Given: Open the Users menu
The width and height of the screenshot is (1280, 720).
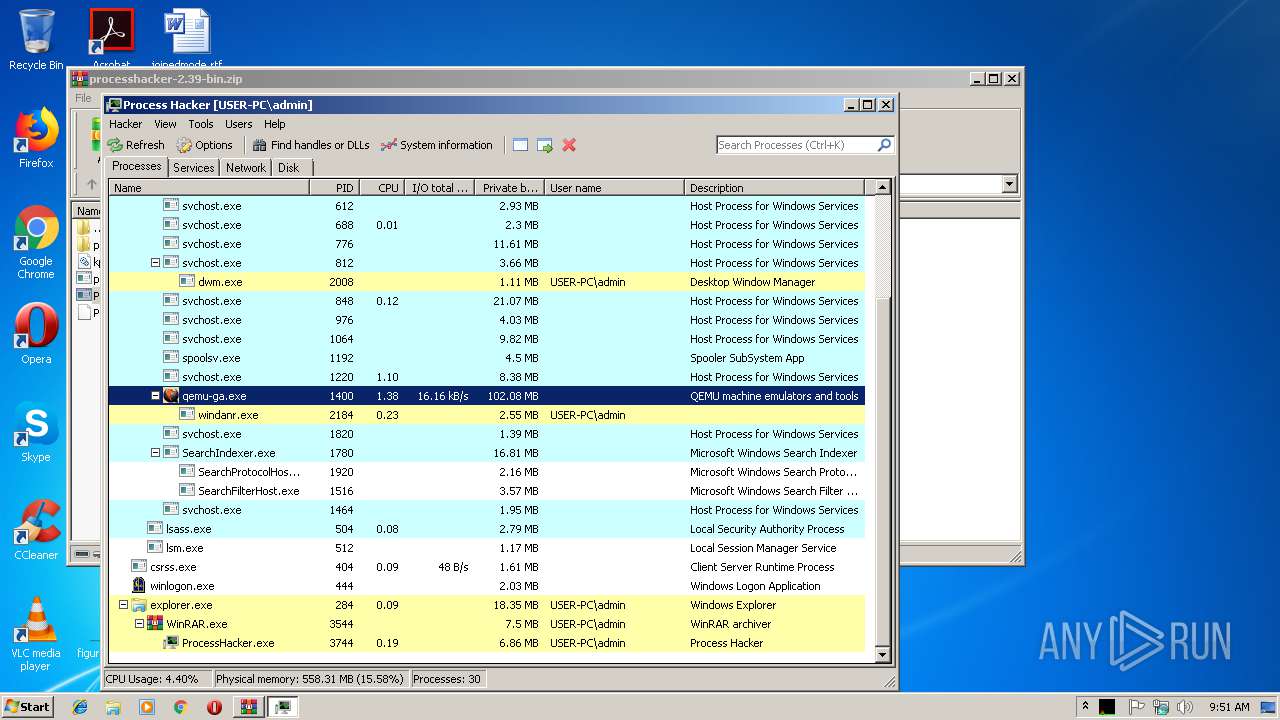Looking at the screenshot, I should coord(239,124).
